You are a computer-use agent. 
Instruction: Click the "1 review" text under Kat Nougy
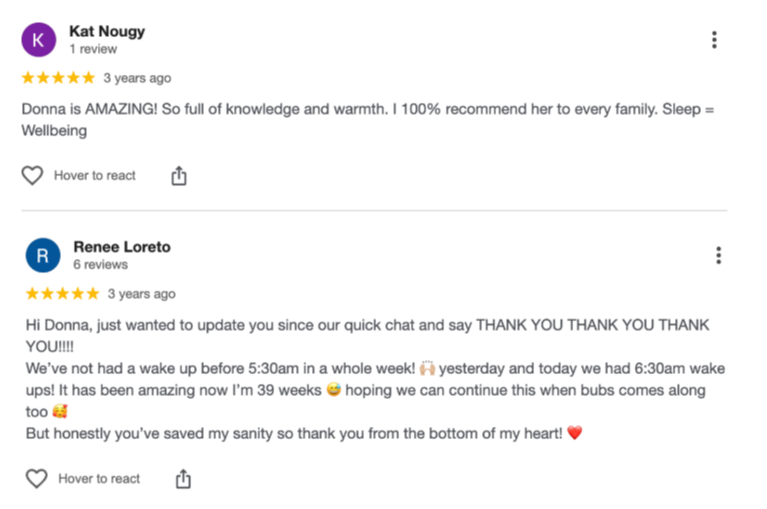pyautogui.click(x=93, y=49)
